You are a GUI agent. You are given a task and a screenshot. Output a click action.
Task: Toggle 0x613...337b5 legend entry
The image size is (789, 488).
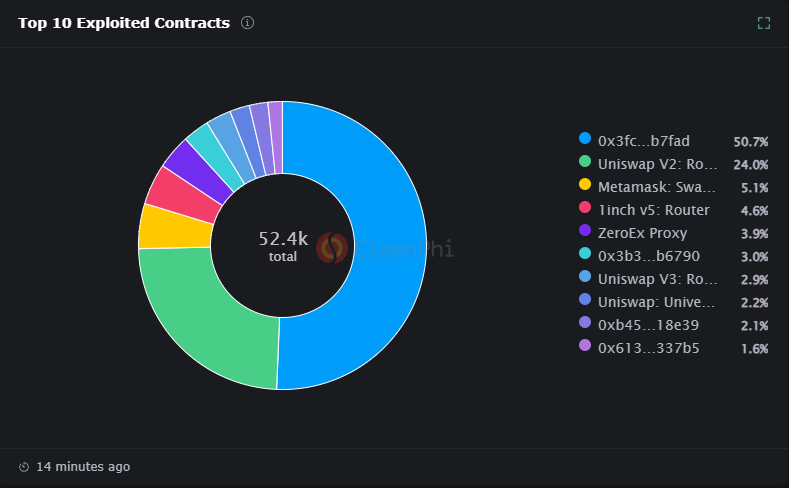pos(674,348)
